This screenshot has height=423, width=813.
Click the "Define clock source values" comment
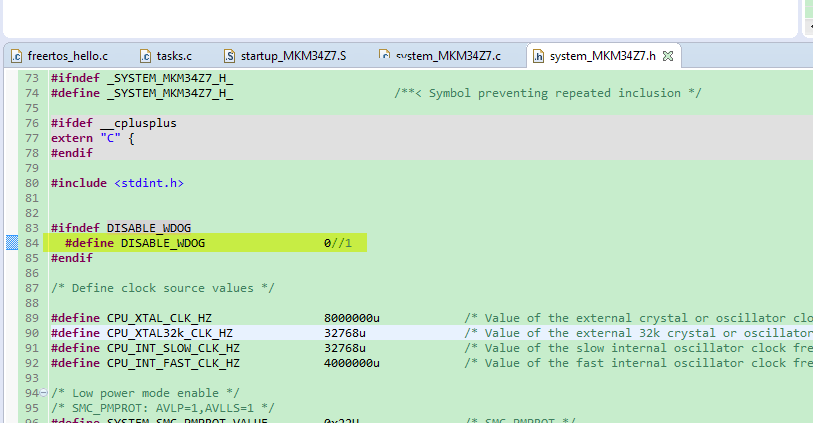[163, 288]
